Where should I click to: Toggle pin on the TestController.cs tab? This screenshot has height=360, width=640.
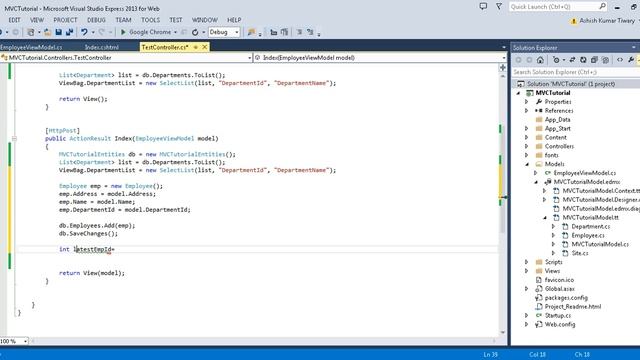[x=196, y=47]
